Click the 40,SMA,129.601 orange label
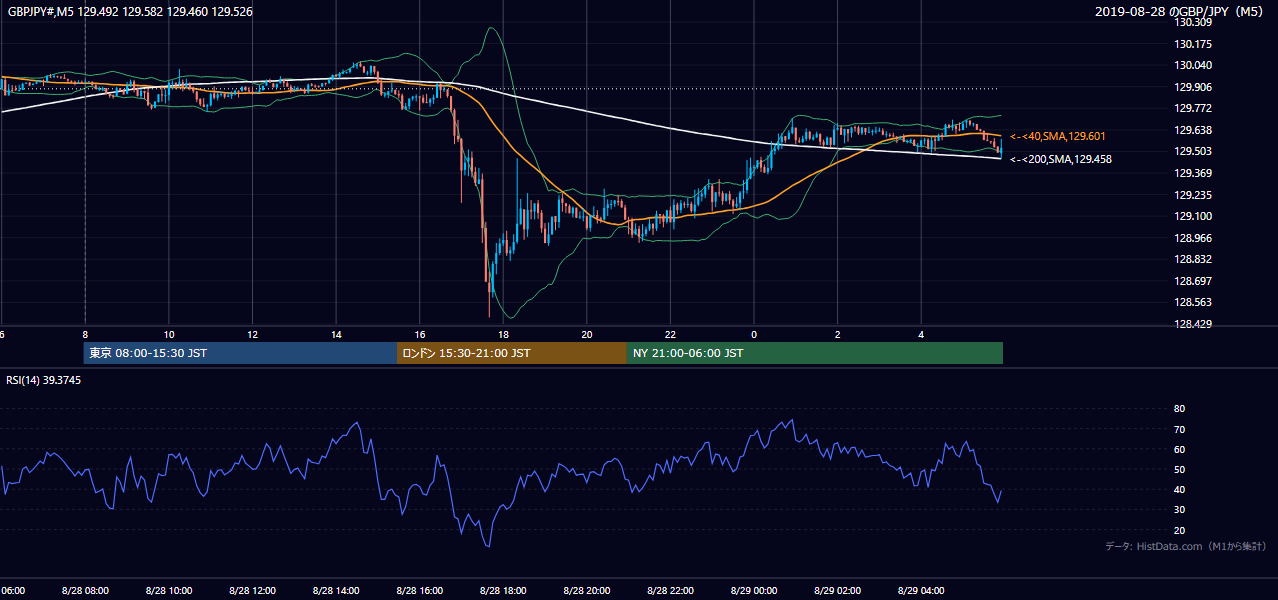This screenshot has height=600, width=1278. [1058, 136]
